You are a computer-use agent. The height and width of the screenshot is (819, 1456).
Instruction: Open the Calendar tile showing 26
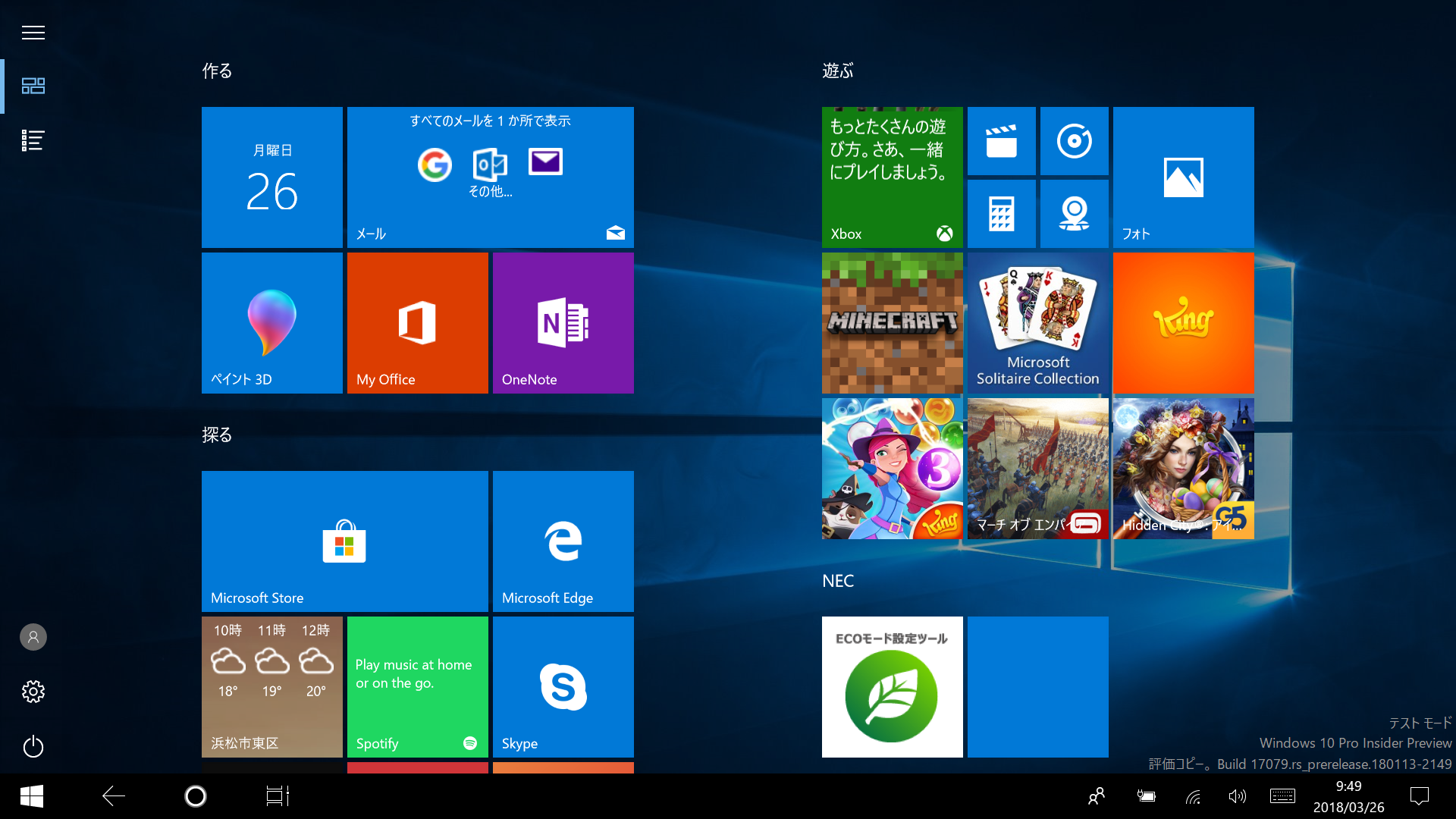(x=272, y=177)
